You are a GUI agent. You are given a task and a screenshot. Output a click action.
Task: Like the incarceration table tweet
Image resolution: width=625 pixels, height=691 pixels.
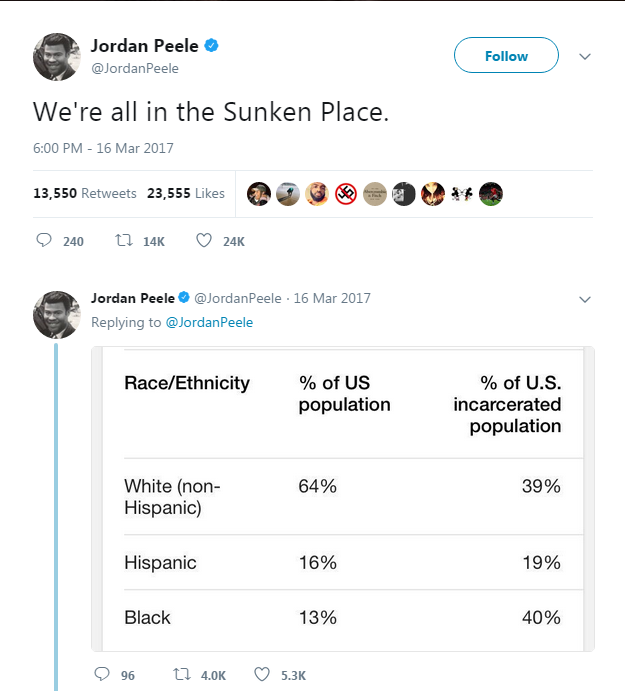coord(262,675)
